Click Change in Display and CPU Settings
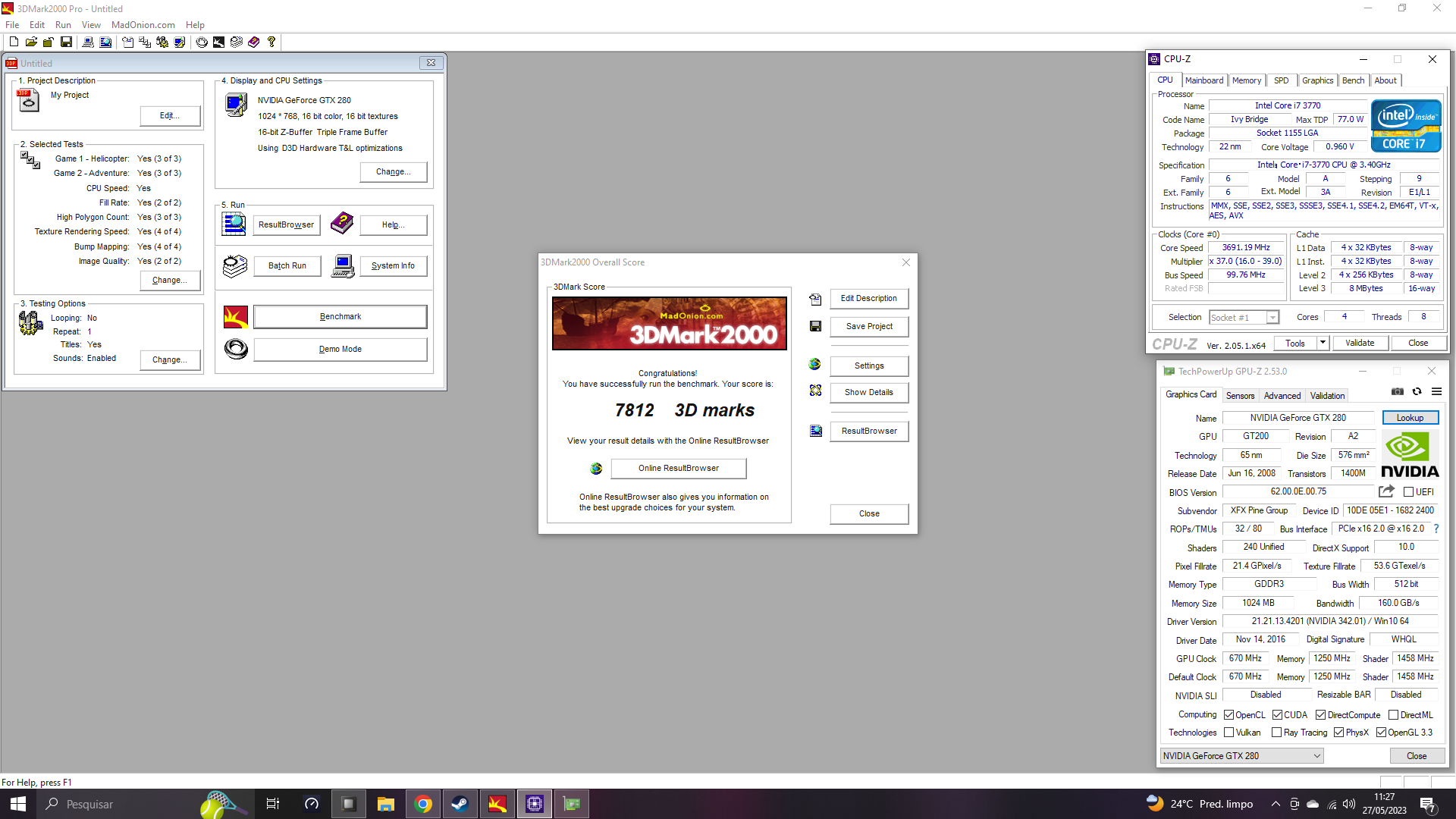Screen dimensions: 1456x819 tap(393, 172)
